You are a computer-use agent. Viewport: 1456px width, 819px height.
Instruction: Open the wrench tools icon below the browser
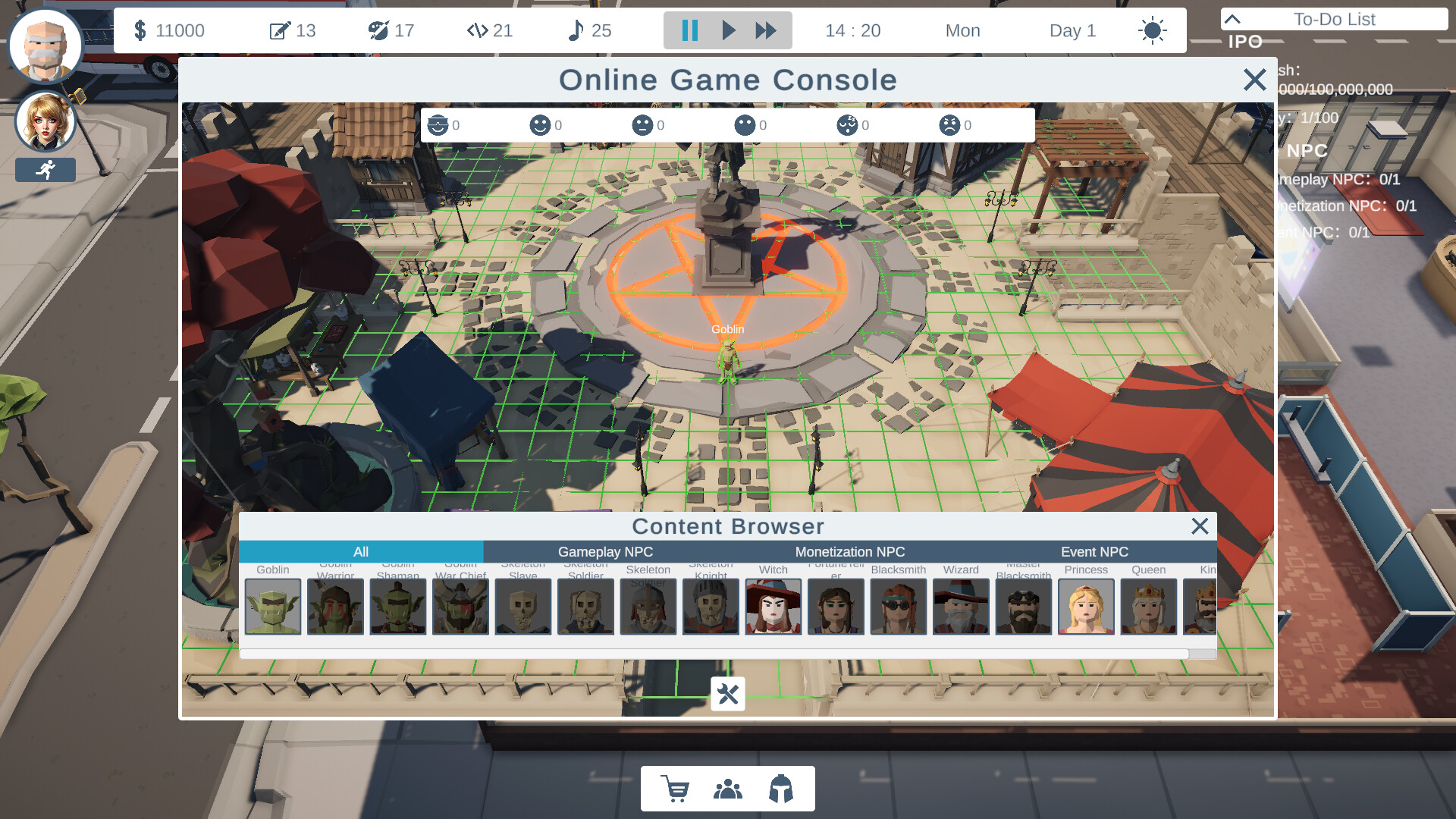(x=728, y=693)
